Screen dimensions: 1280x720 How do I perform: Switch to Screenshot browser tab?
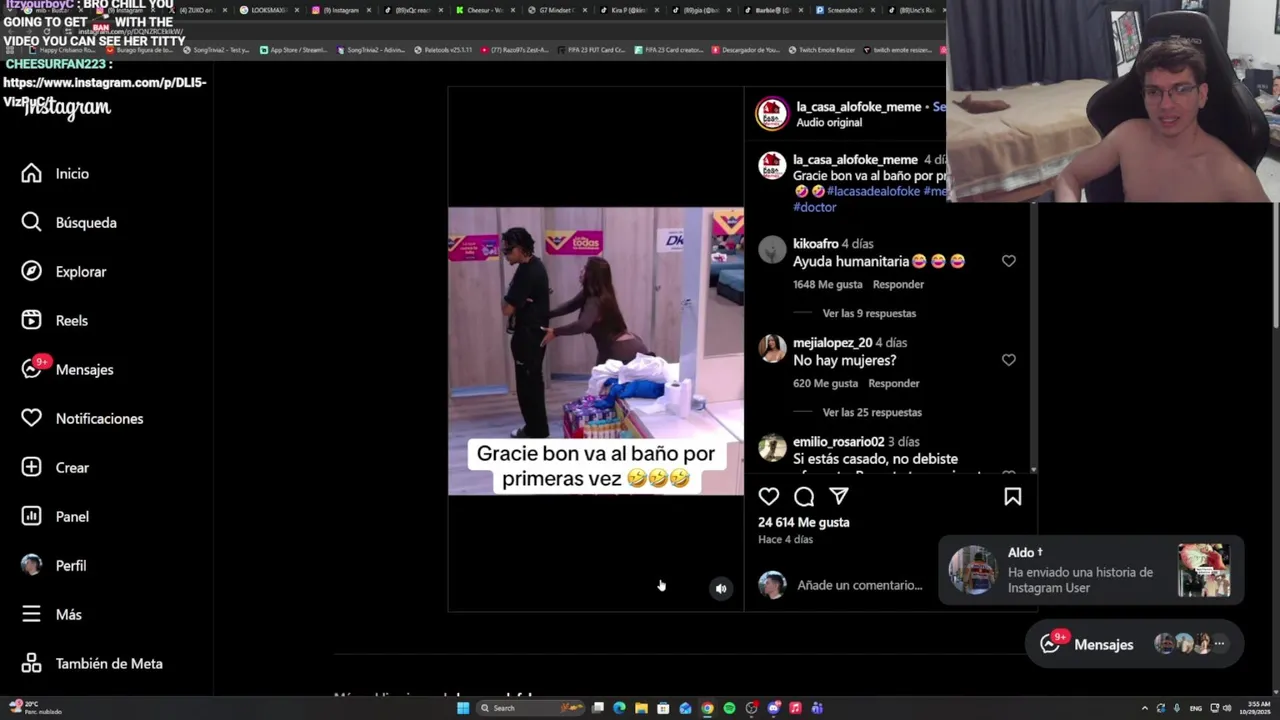pos(844,10)
